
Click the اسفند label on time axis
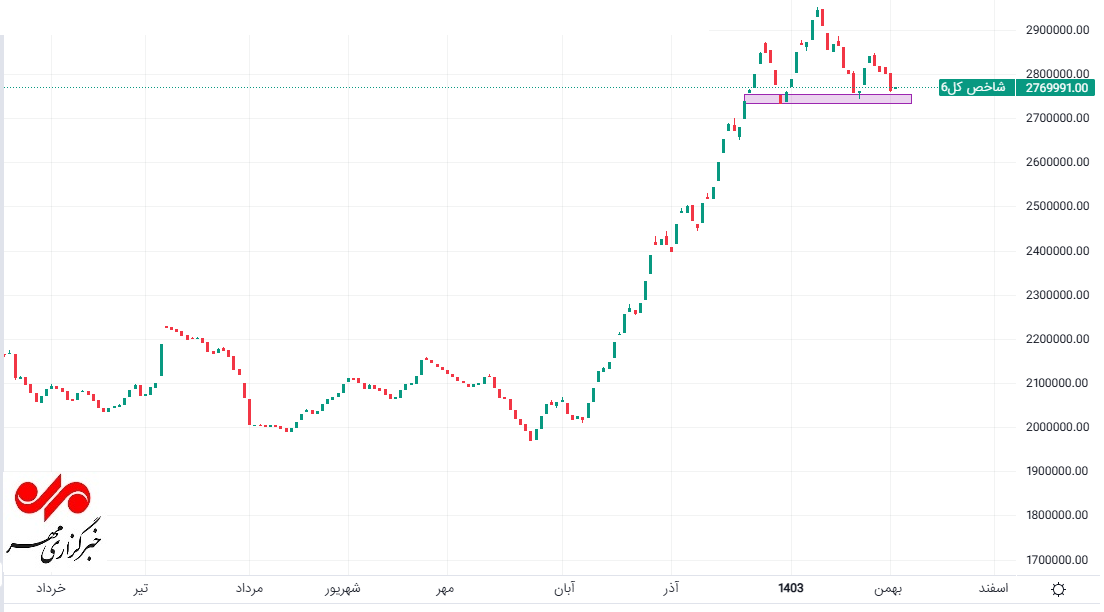992,589
